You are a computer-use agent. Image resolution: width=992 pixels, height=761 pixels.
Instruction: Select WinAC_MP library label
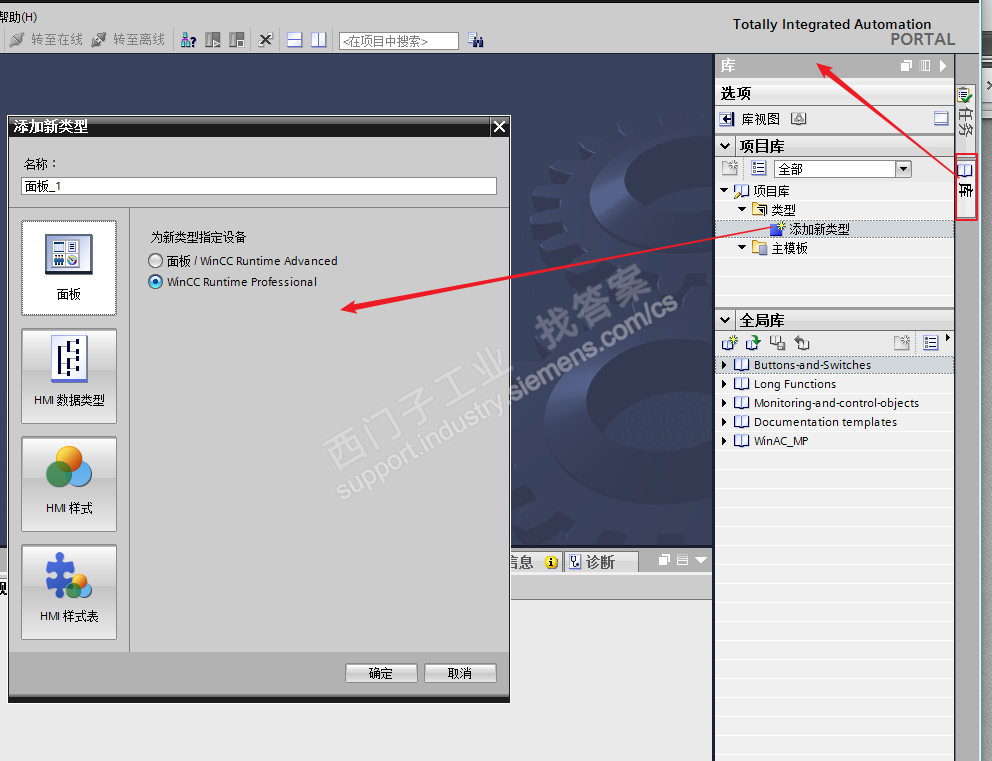[781, 441]
